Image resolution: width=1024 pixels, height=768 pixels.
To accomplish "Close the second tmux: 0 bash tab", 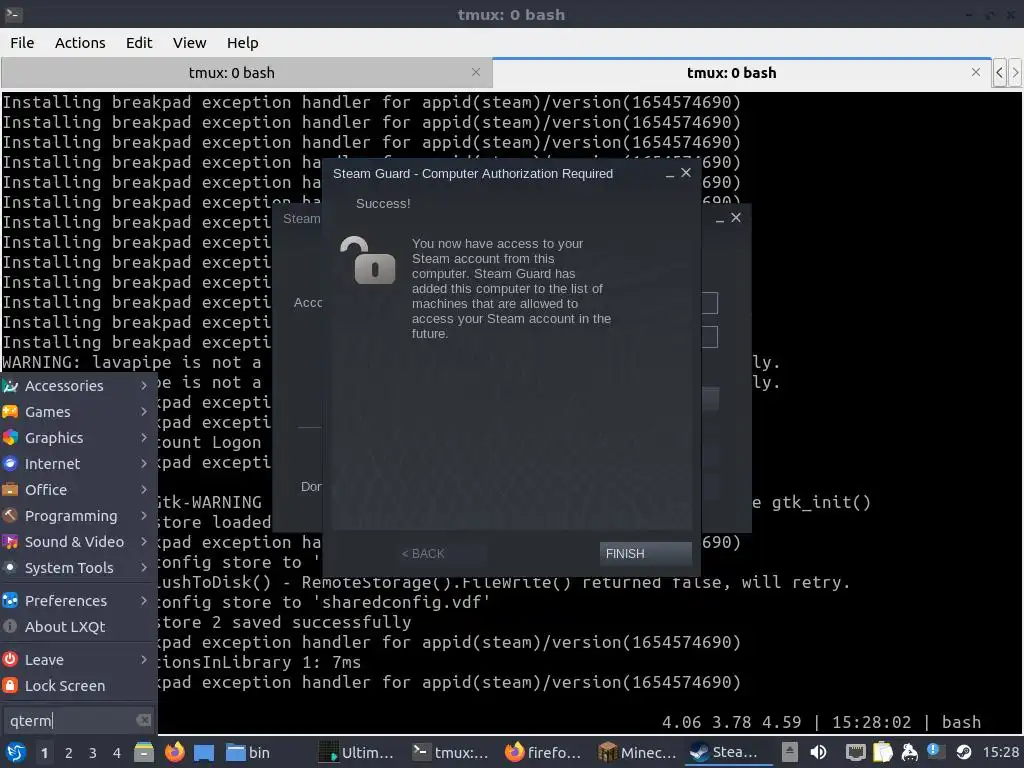I will (x=976, y=72).
